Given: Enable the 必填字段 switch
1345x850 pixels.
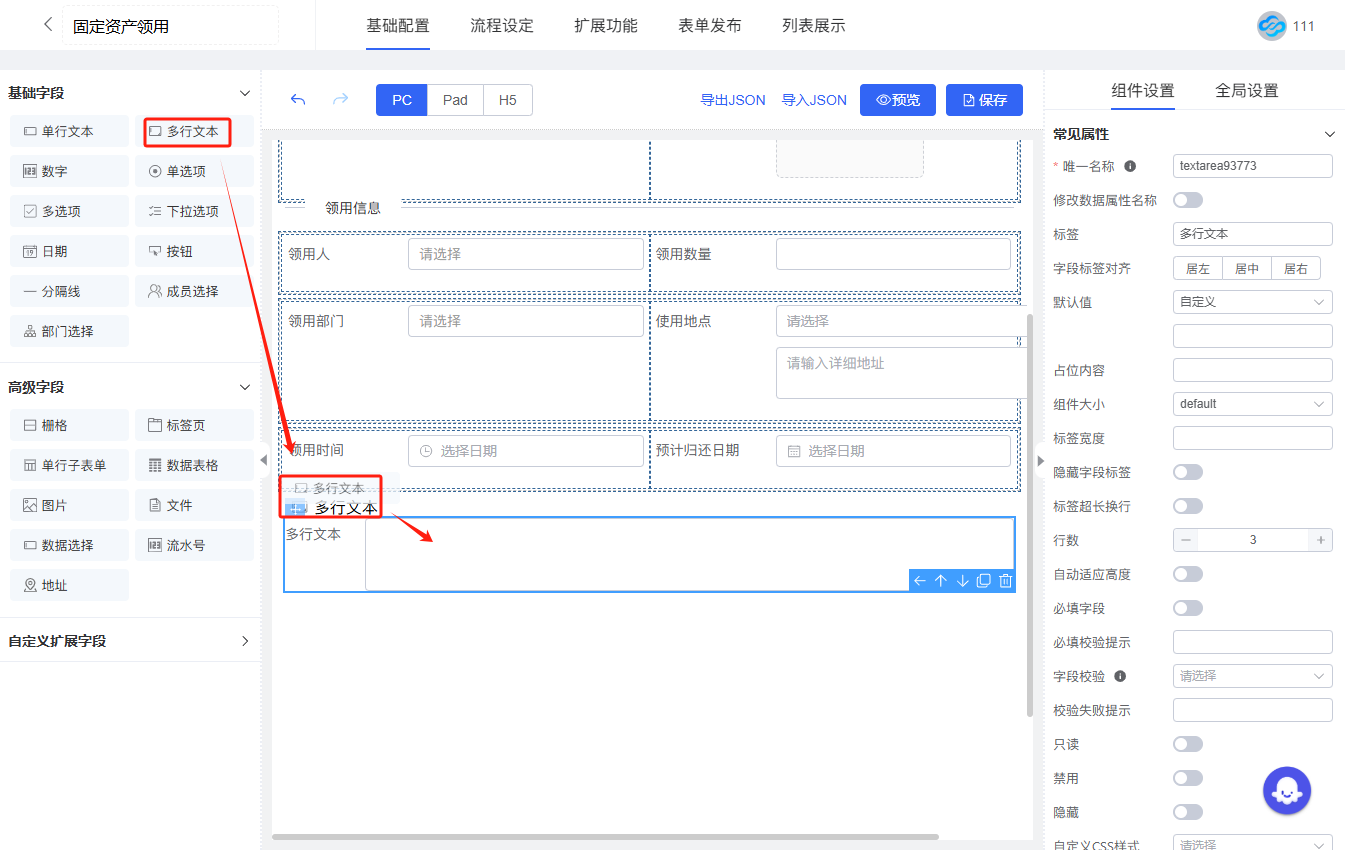Looking at the screenshot, I should click(1187, 608).
